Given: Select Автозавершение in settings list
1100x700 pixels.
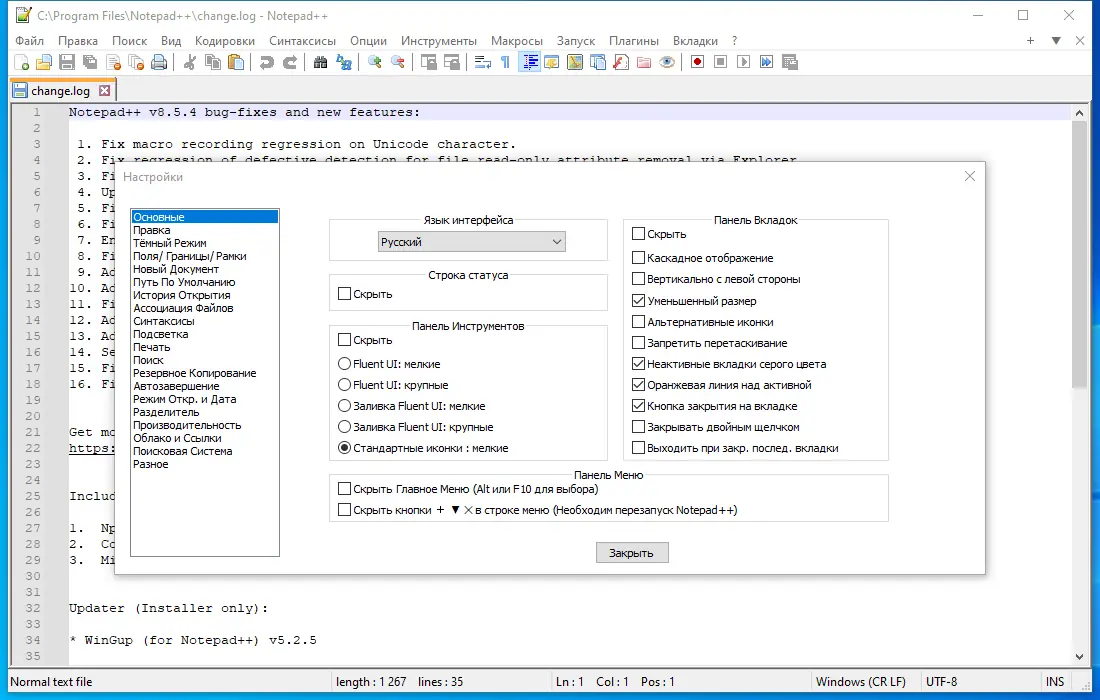Looking at the screenshot, I should 176,386.
